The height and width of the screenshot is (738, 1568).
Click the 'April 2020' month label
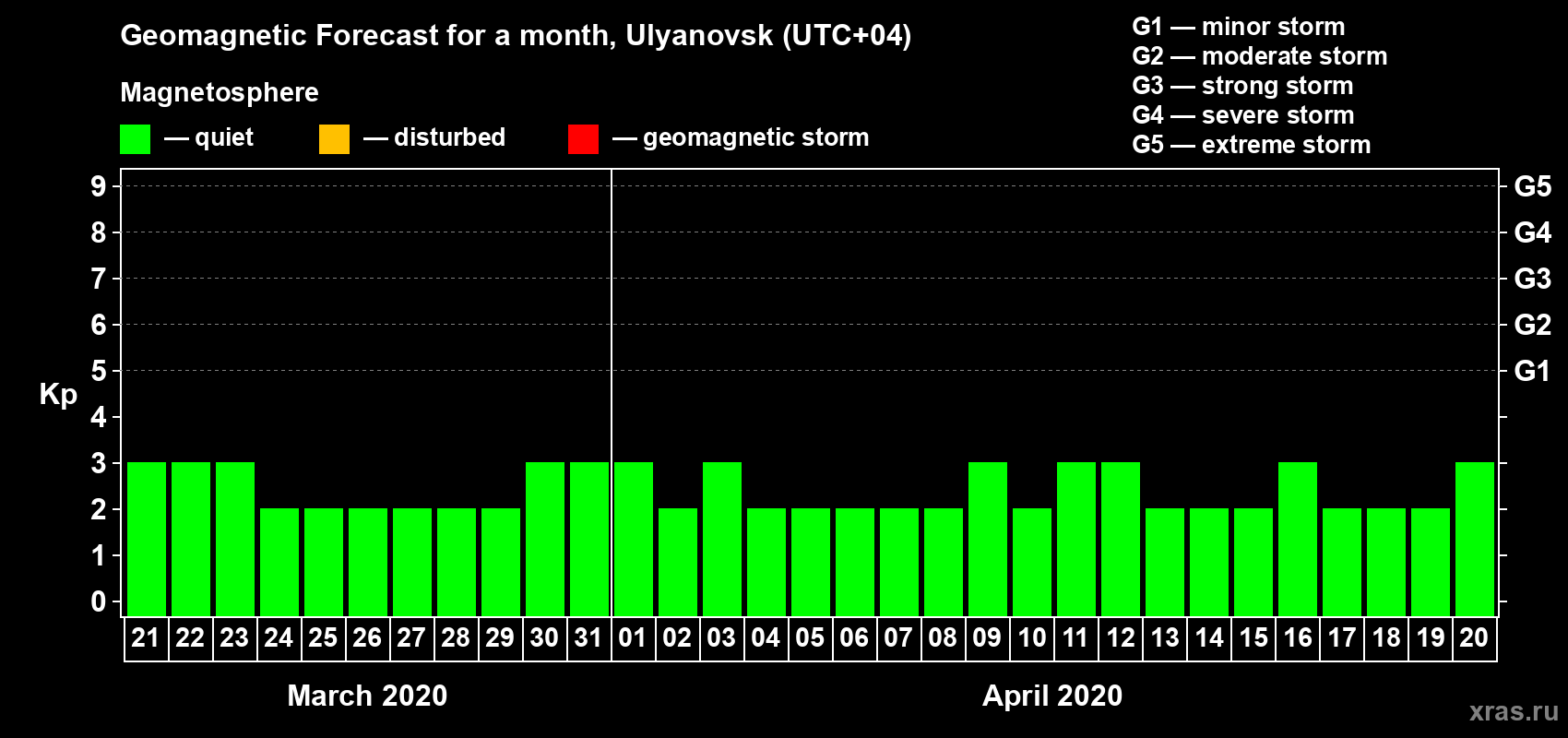[x=1052, y=696]
